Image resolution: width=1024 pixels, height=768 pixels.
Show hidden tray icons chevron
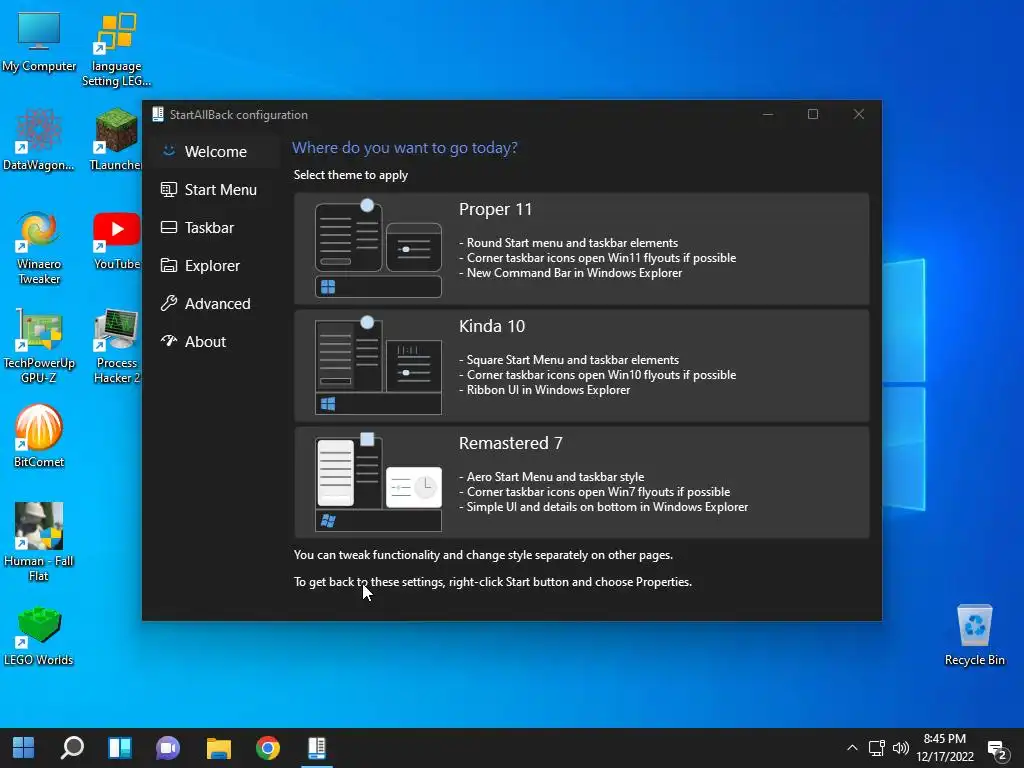coord(852,748)
